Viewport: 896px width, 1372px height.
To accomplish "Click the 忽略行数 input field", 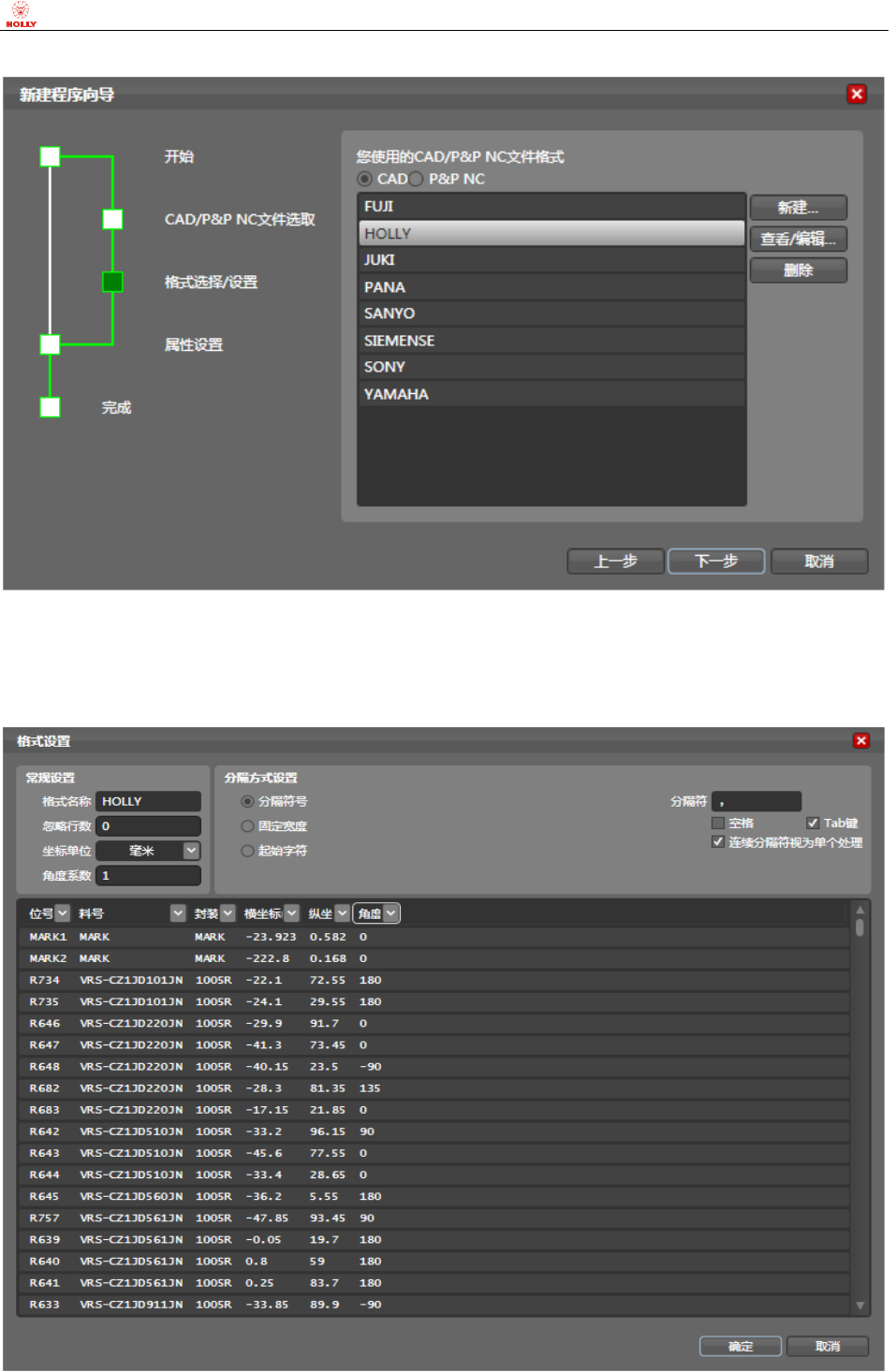I will click(148, 826).
